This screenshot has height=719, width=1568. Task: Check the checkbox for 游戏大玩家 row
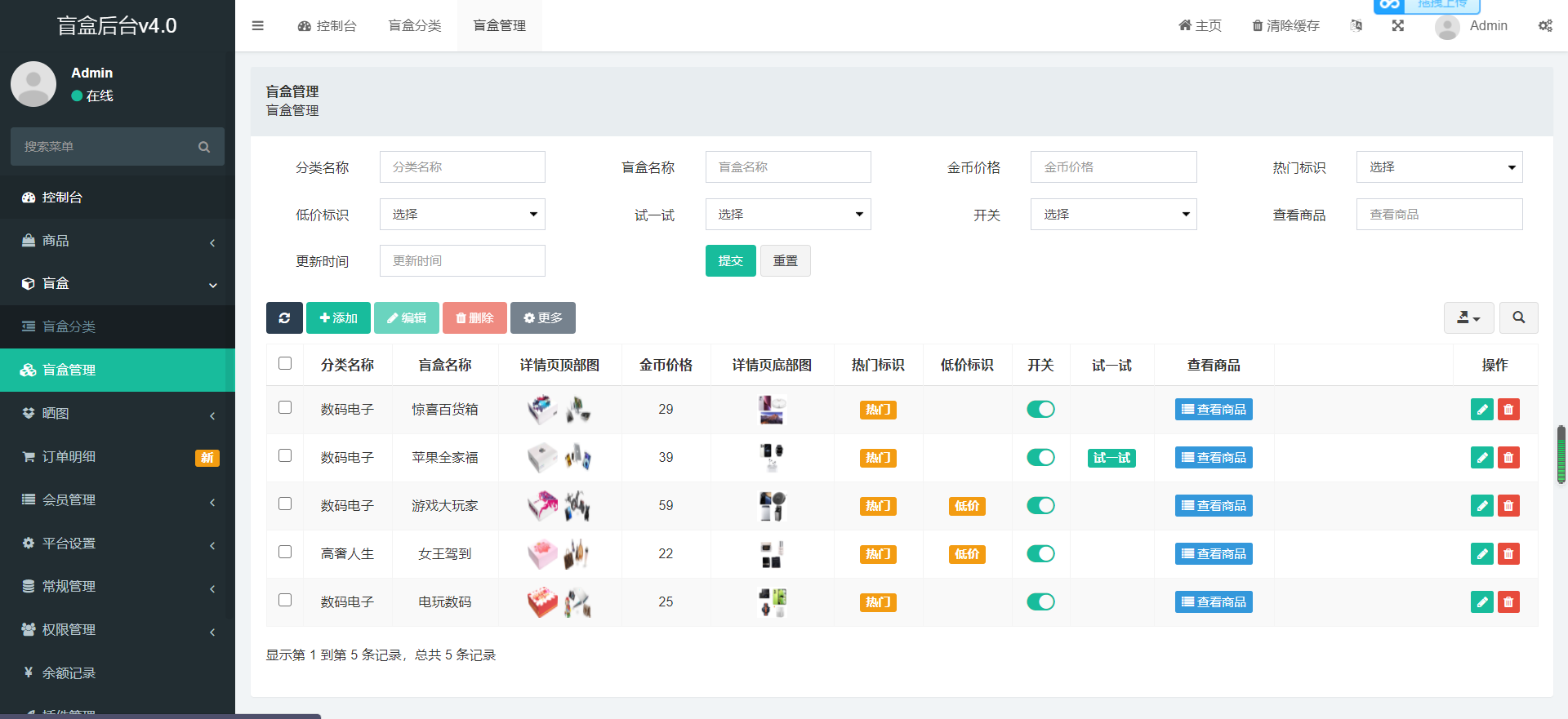[x=285, y=504]
